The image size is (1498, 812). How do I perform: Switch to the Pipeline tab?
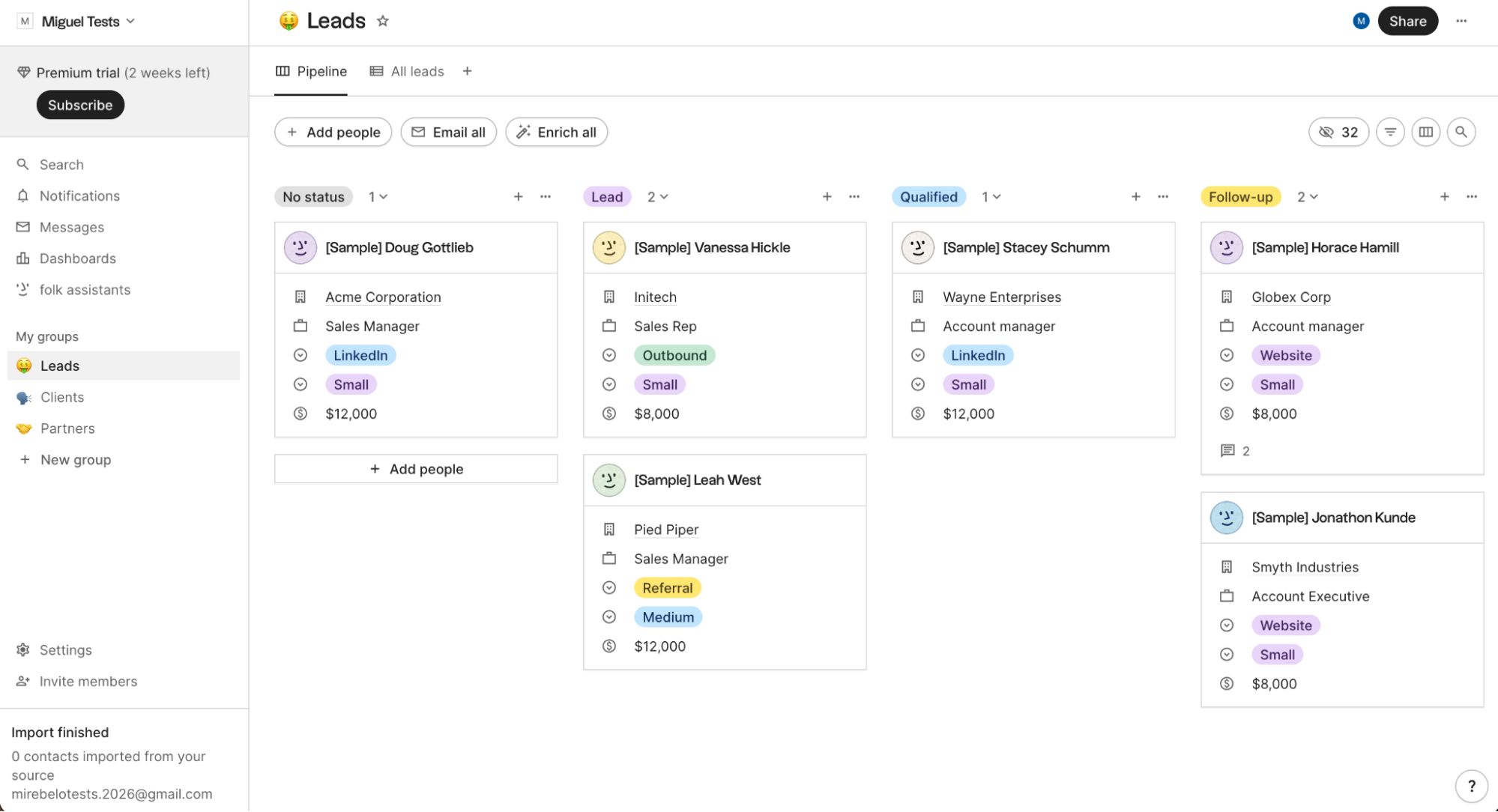point(311,71)
